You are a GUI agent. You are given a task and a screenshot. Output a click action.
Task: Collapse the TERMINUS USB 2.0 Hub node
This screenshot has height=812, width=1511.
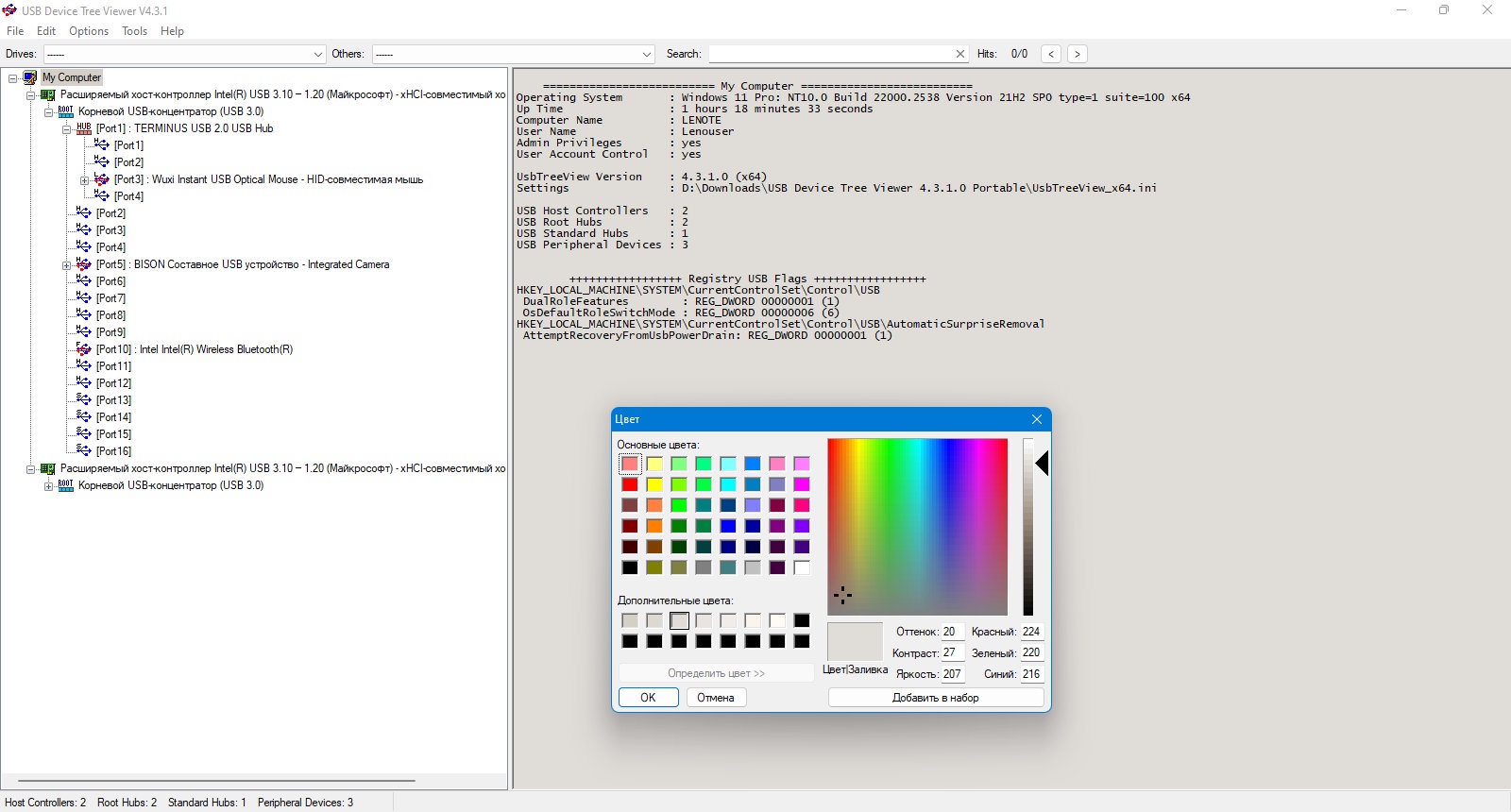pyautogui.click(x=67, y=129)
